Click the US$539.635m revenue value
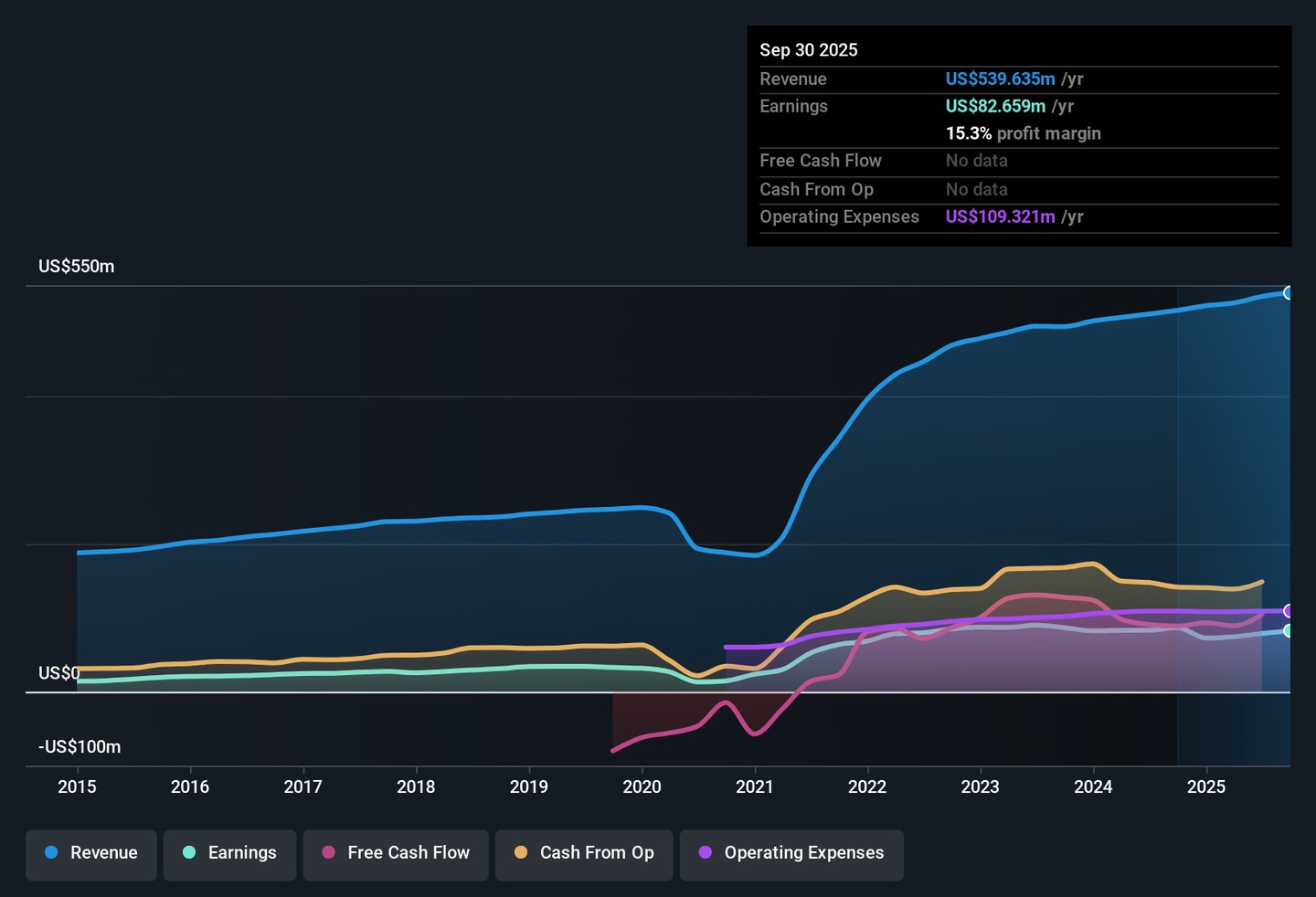This screenshot has height=897, width=1316. point(1000,79)
